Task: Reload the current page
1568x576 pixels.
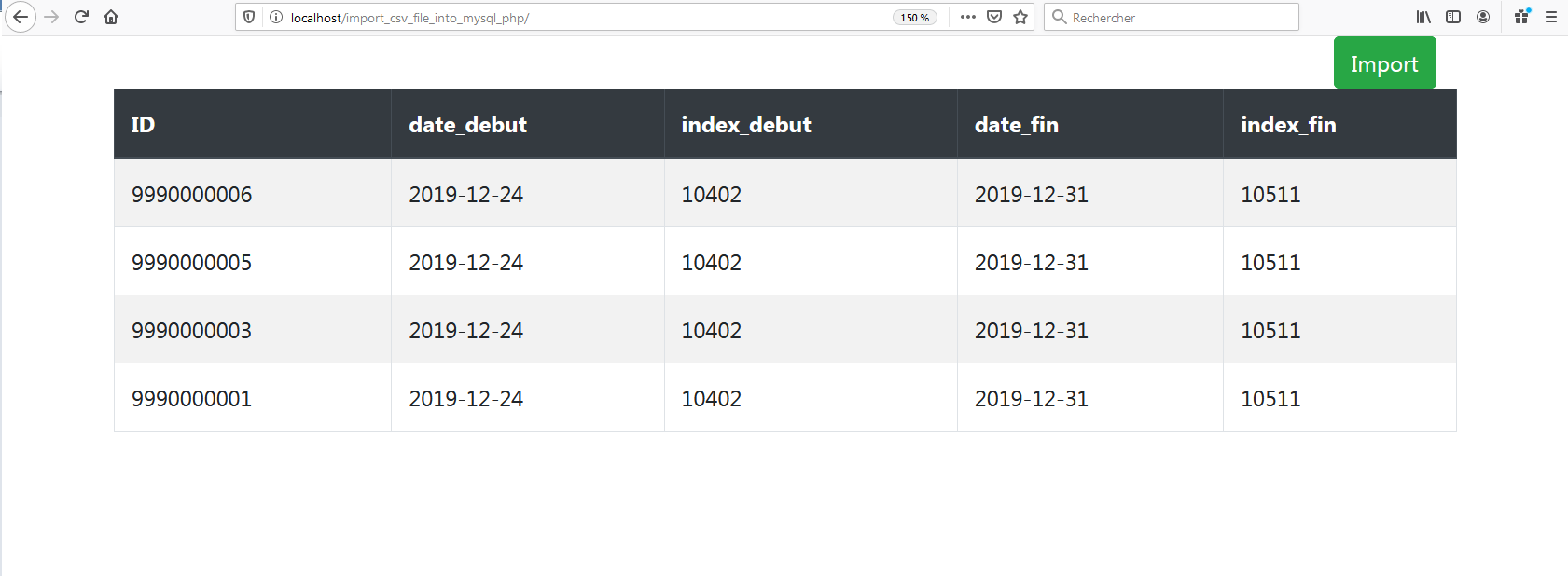Action: (x=81, y=17)
